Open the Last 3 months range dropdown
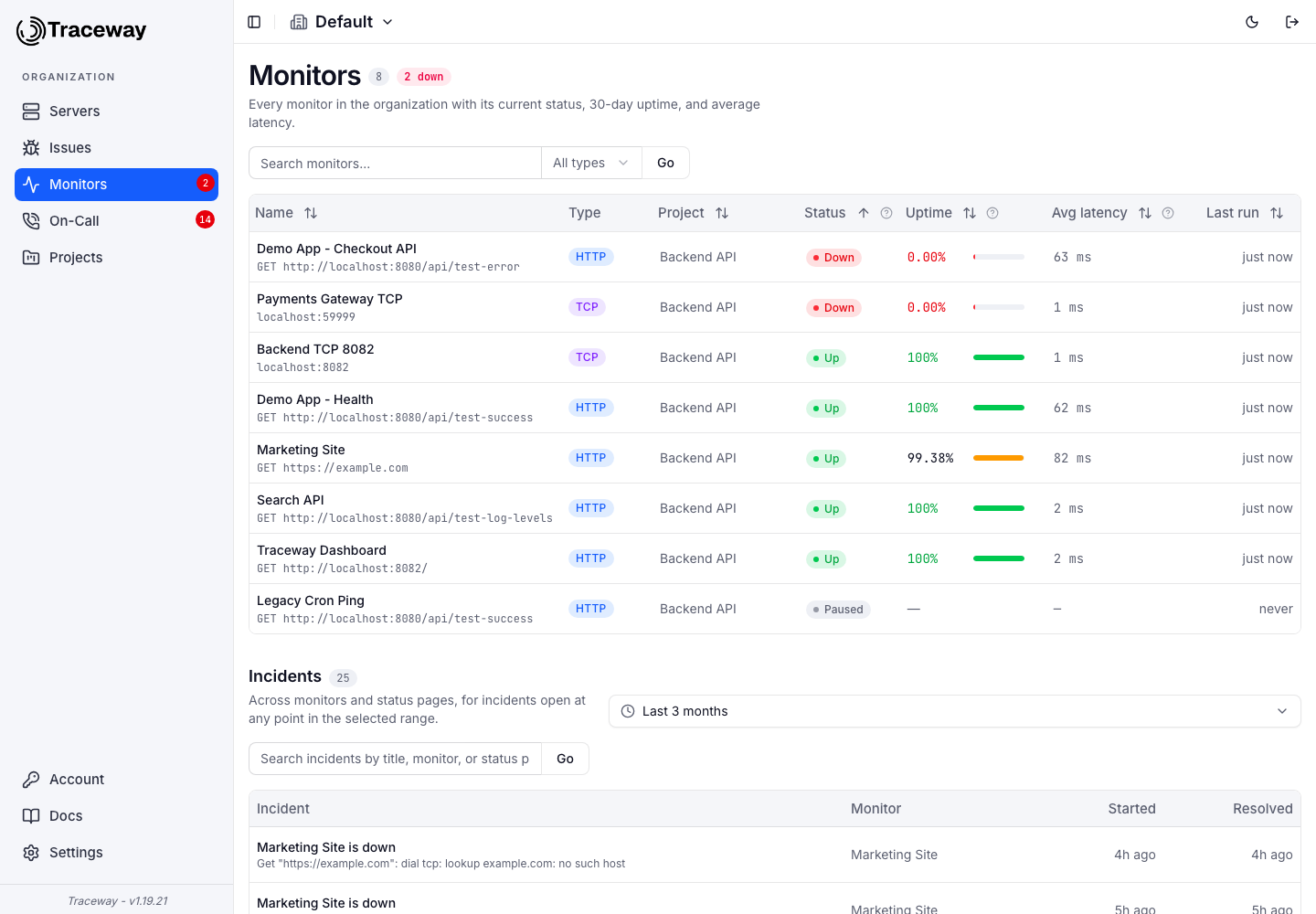1316x914 pixels. 955,711
